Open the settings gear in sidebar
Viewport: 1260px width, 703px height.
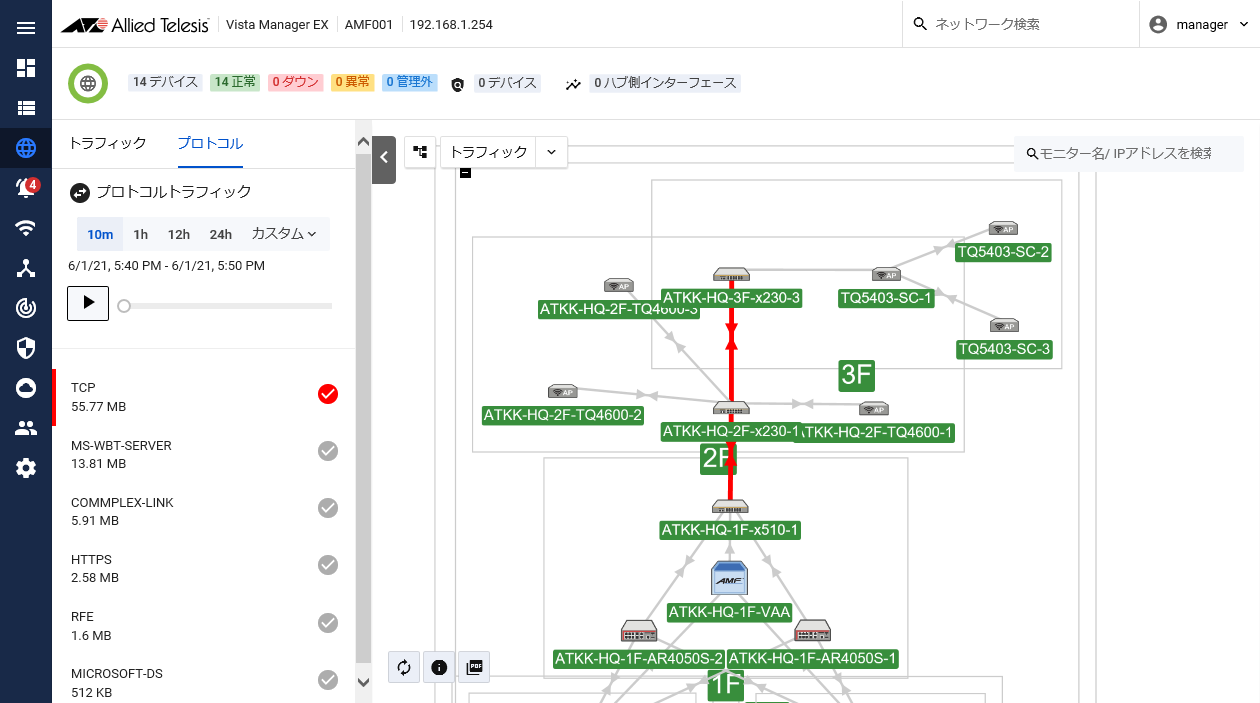tap(26, 468)
